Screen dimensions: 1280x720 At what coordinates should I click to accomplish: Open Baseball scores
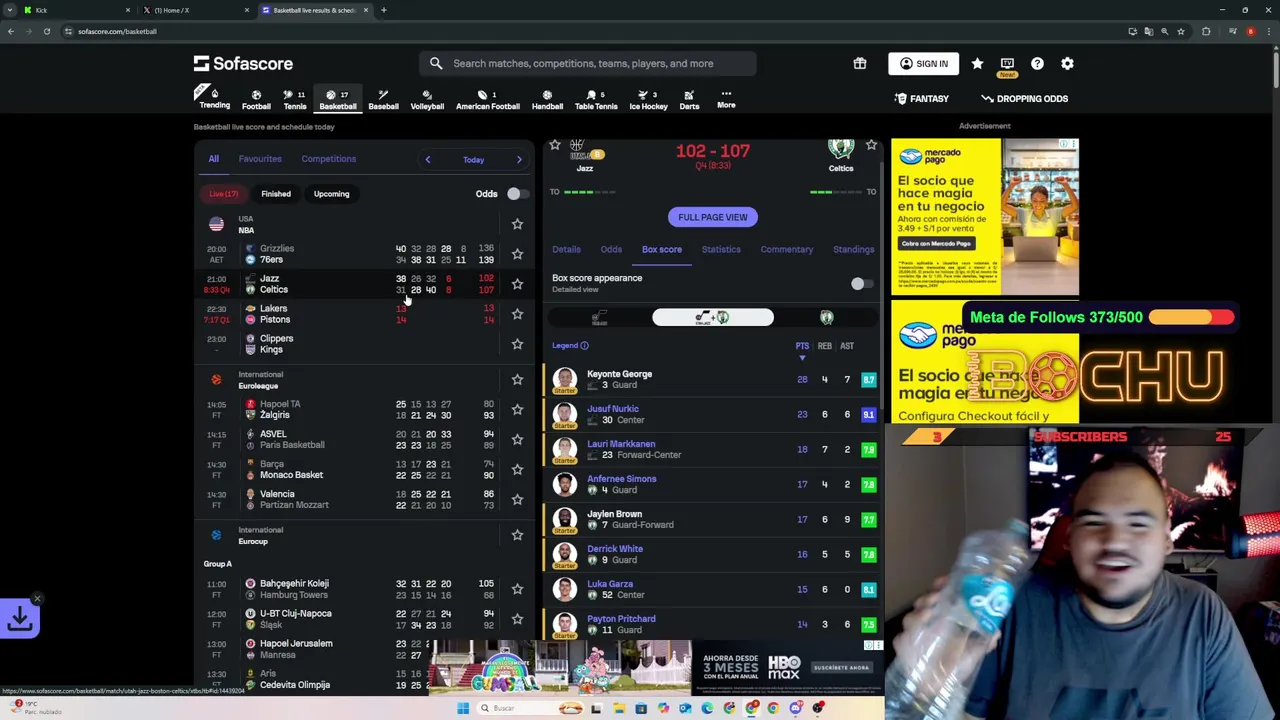pos(383,99)
